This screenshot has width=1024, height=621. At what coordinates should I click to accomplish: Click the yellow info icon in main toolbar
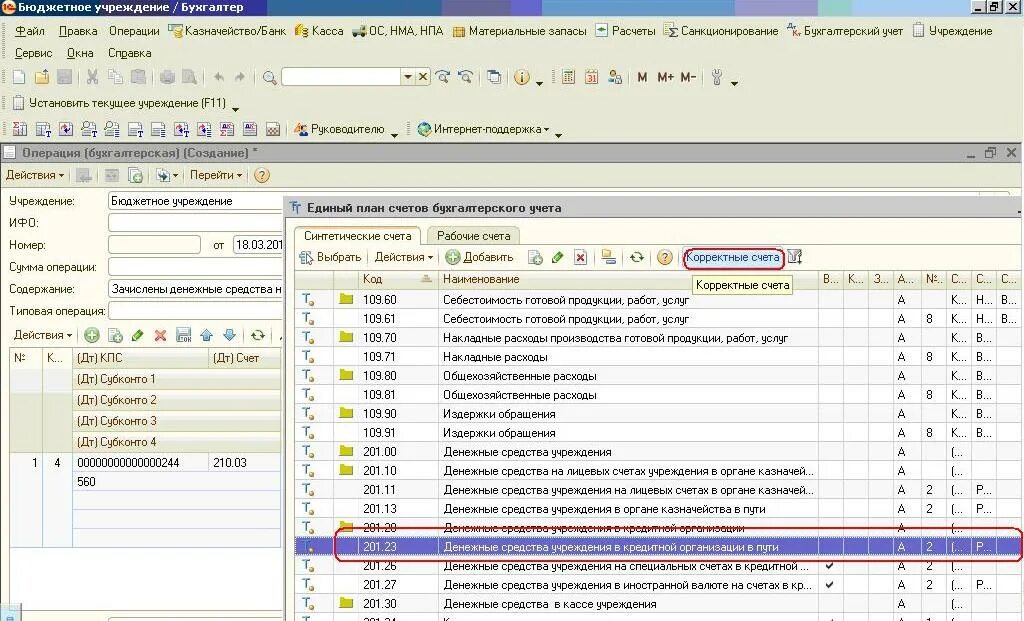click(x=521, y=77)
